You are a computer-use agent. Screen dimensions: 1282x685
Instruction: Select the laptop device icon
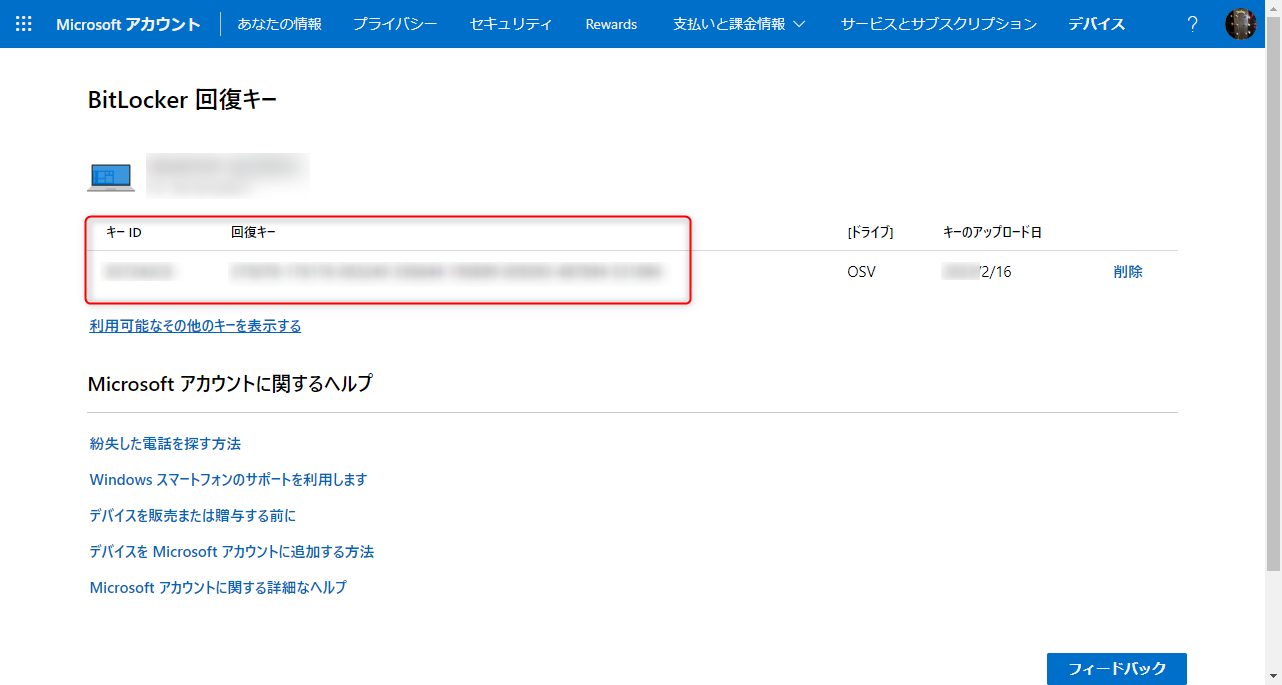click(x=110, y=175)
